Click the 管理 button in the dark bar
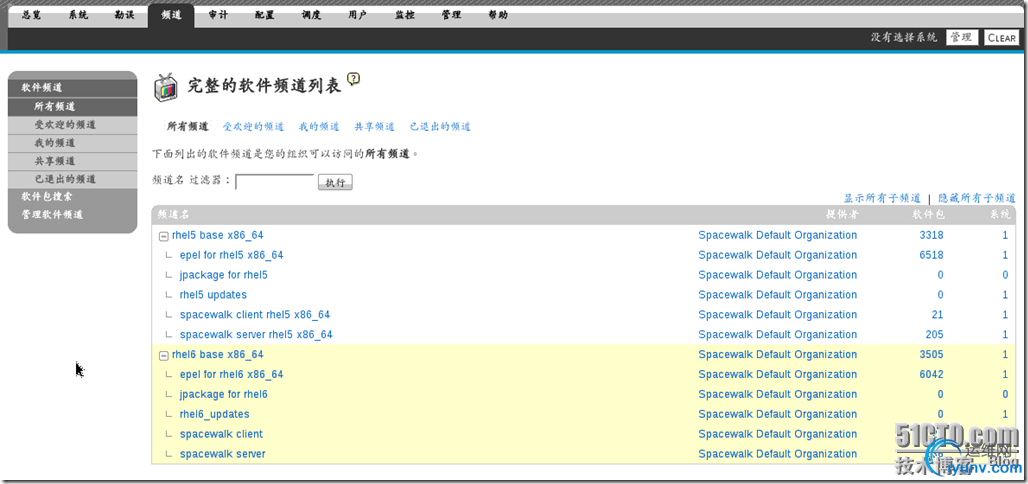The height and width of the screenshot is (484, 1028). [962, 37]
